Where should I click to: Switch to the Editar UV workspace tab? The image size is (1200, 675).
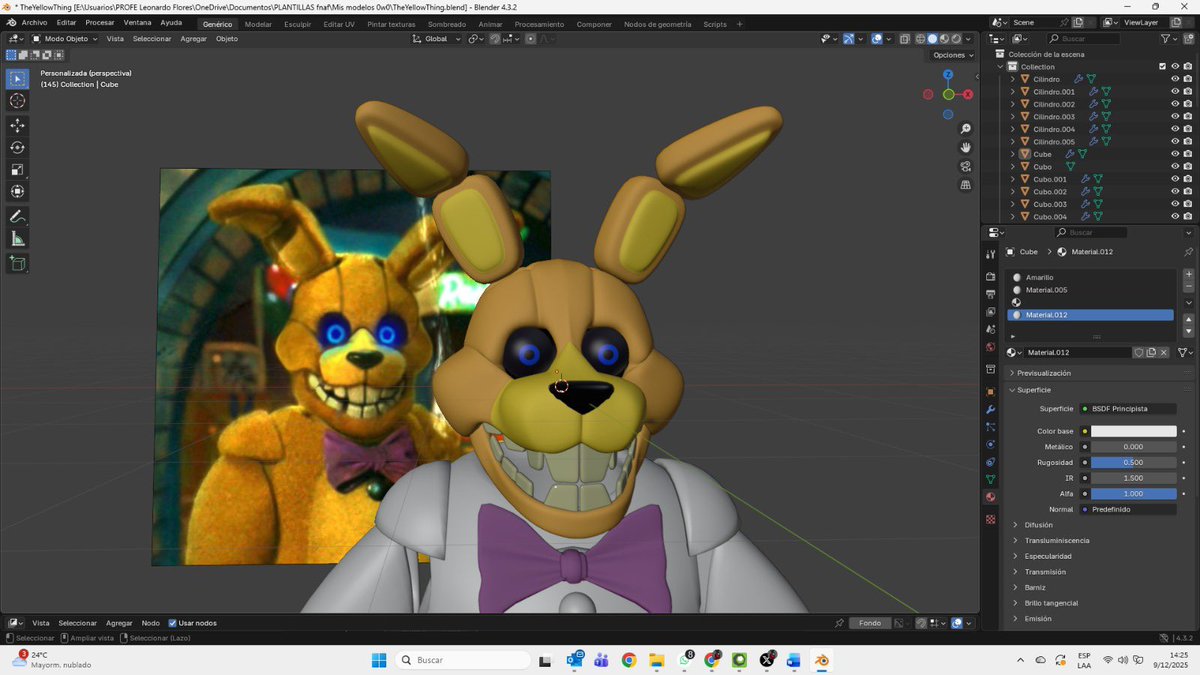click(x=339, y=24)
